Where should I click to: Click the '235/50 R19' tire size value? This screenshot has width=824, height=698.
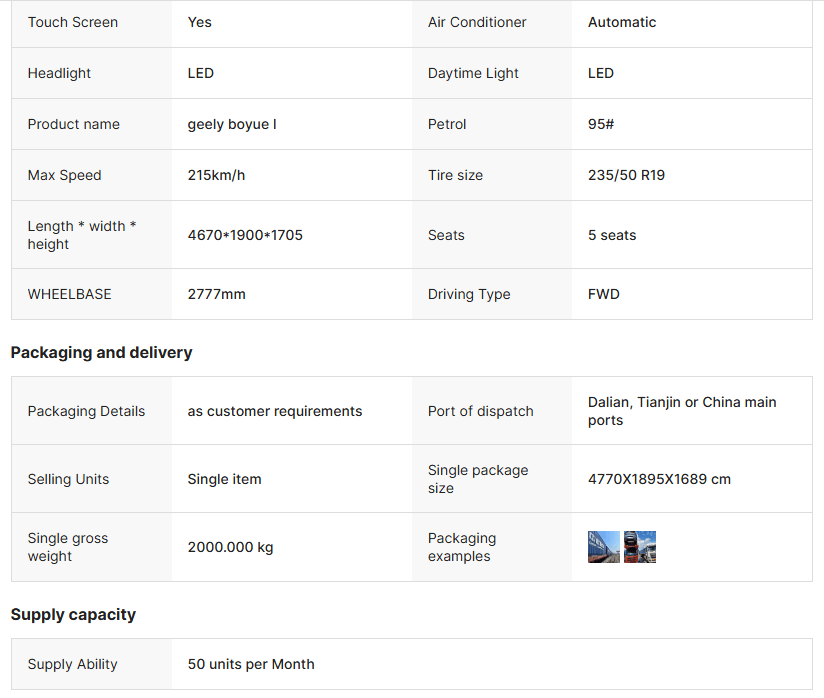tap(626, 175)
